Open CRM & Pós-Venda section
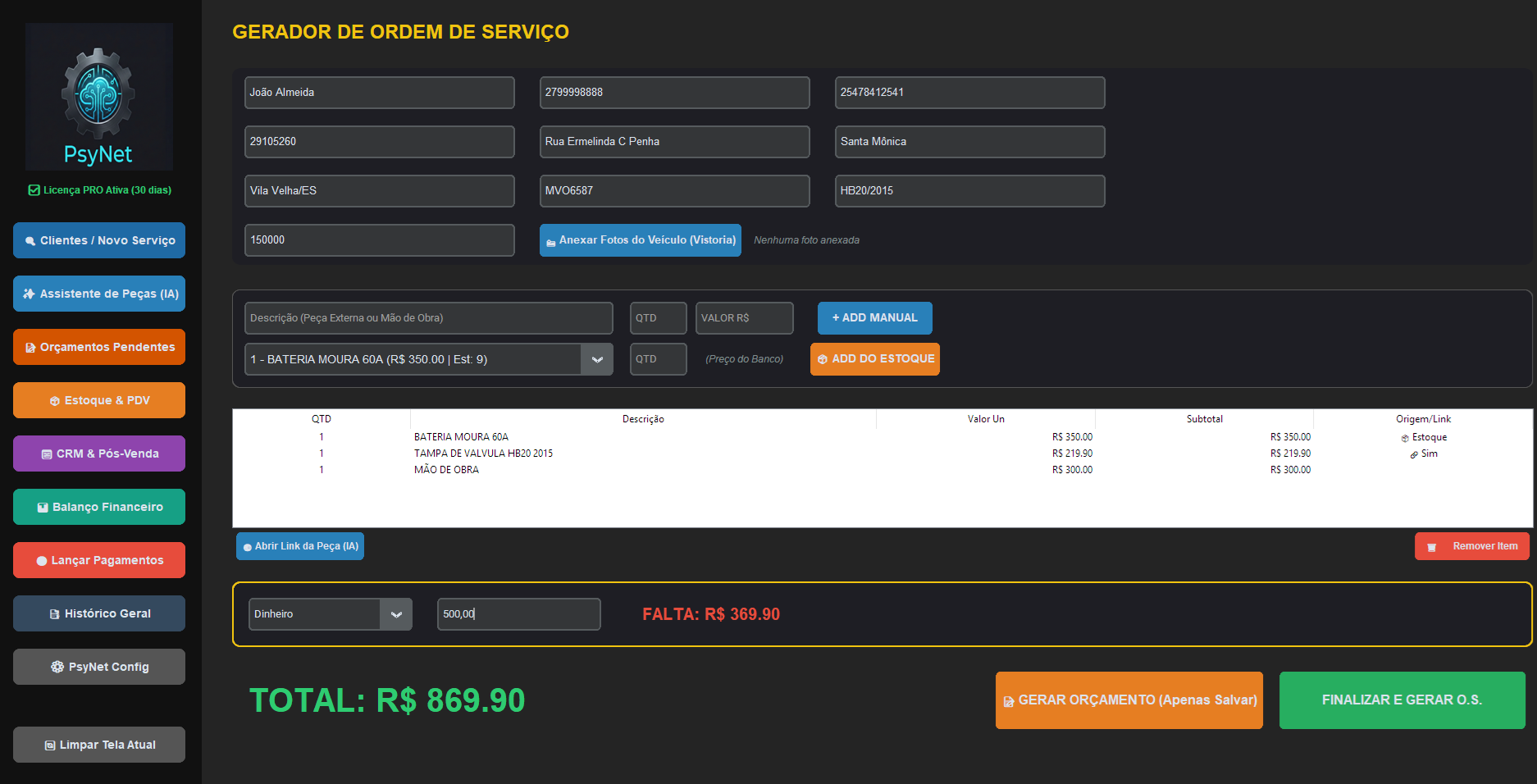The width and height of the screenshot is (1537, 784). click(99, 454)
